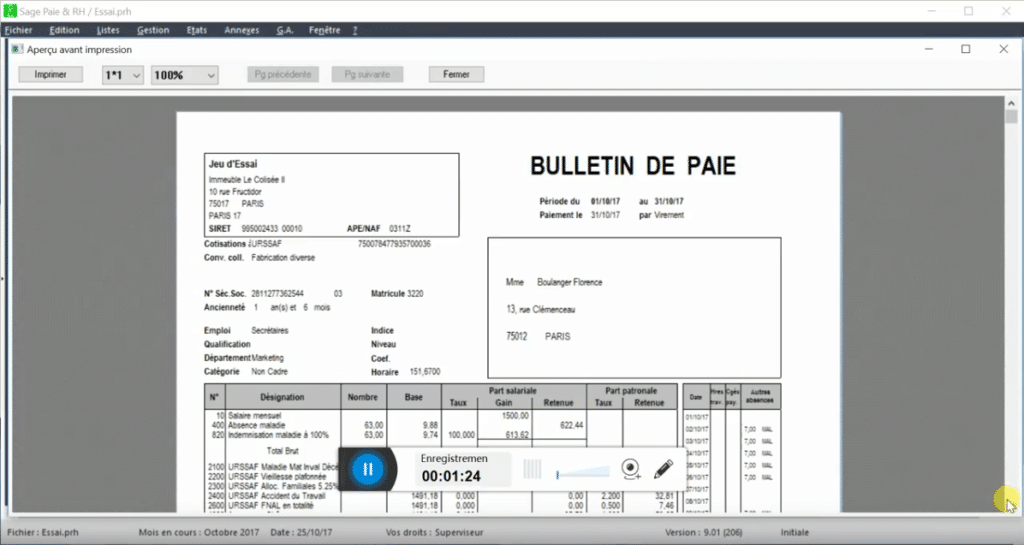Click the Pg suivante button
Screen dimensions: 1024x545
[367, 74]
